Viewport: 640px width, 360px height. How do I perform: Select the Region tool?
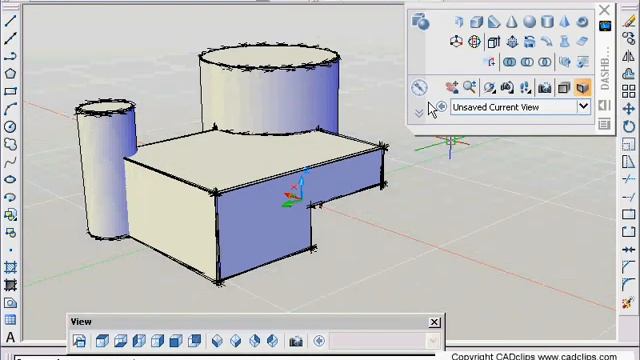pos(10,303)
